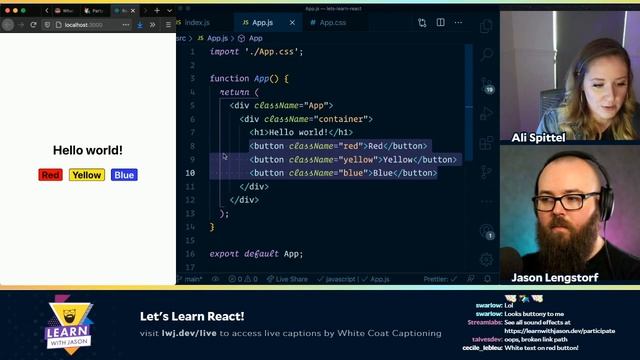Switch to the second browser tab

coord(95,11)
